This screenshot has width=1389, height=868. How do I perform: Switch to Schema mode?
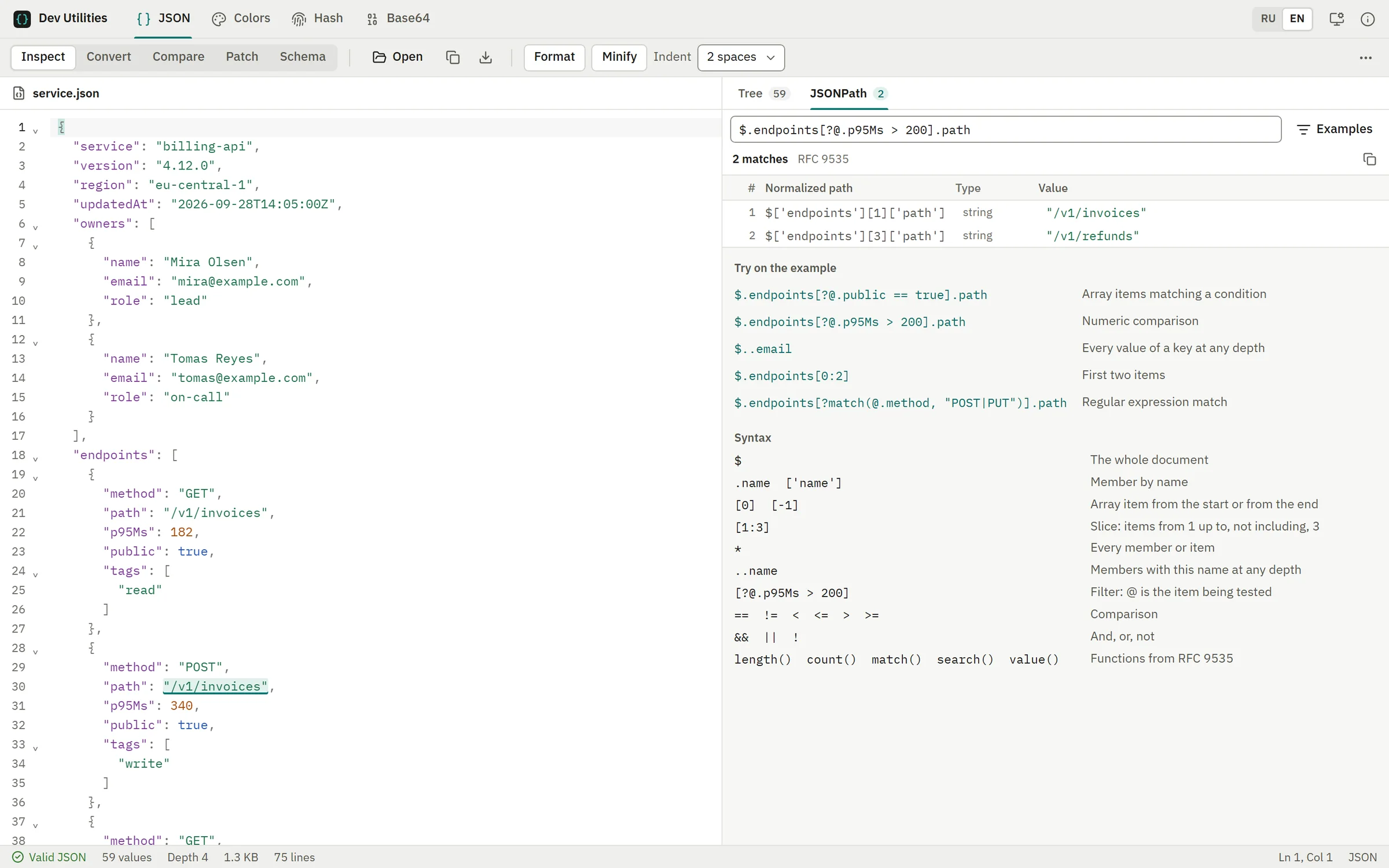302,57
